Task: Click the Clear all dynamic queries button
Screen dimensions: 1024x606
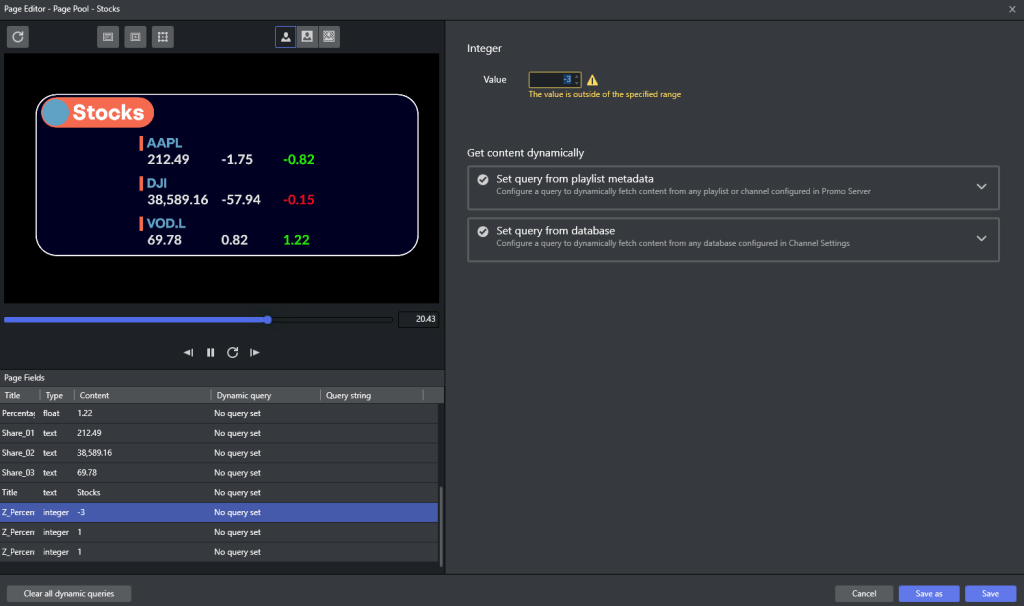Action: pyautogui.click(x=69, y=594)
